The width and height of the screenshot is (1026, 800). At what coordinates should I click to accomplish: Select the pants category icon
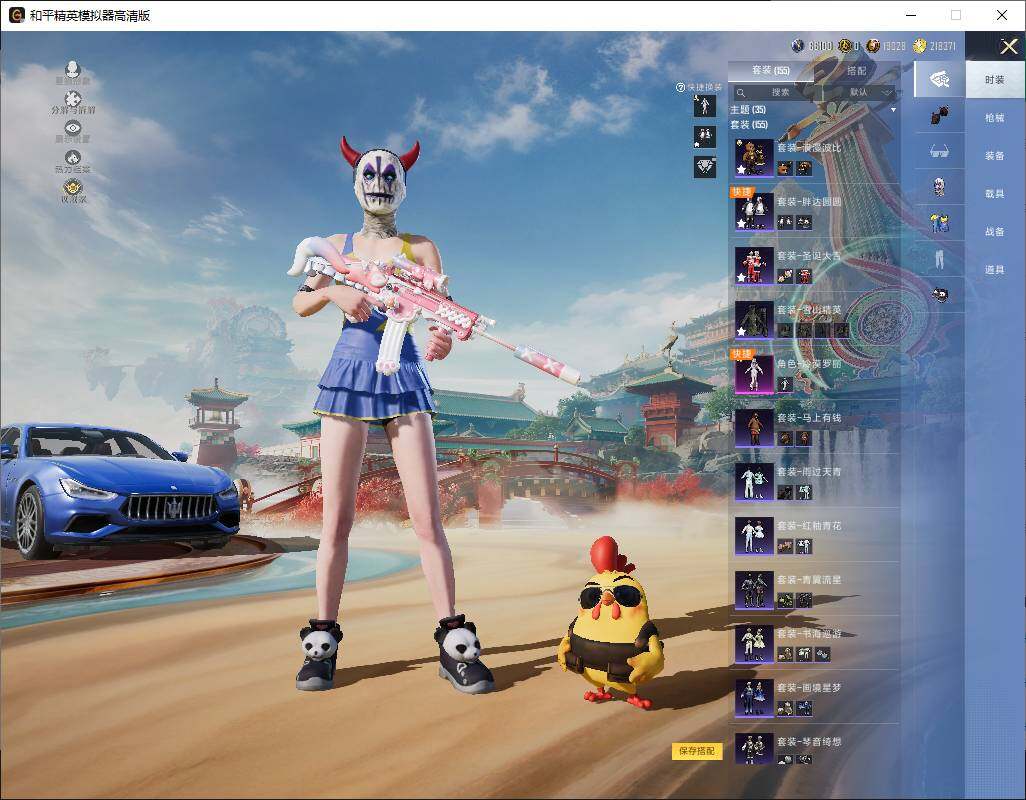point(939,260)
